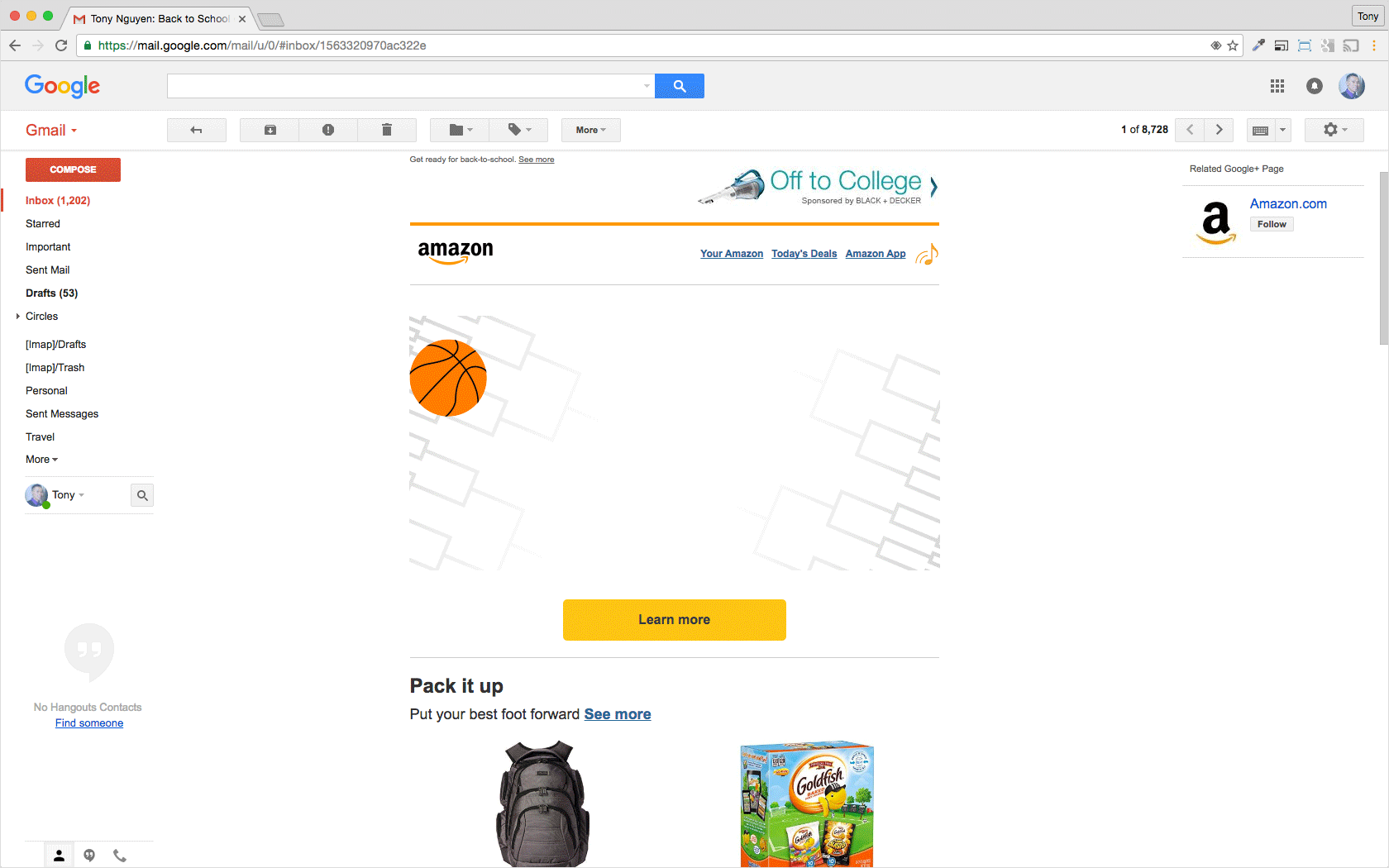Click the COMPOSE button
This screenshot has height=868, width=1389.
click(73, 169)
